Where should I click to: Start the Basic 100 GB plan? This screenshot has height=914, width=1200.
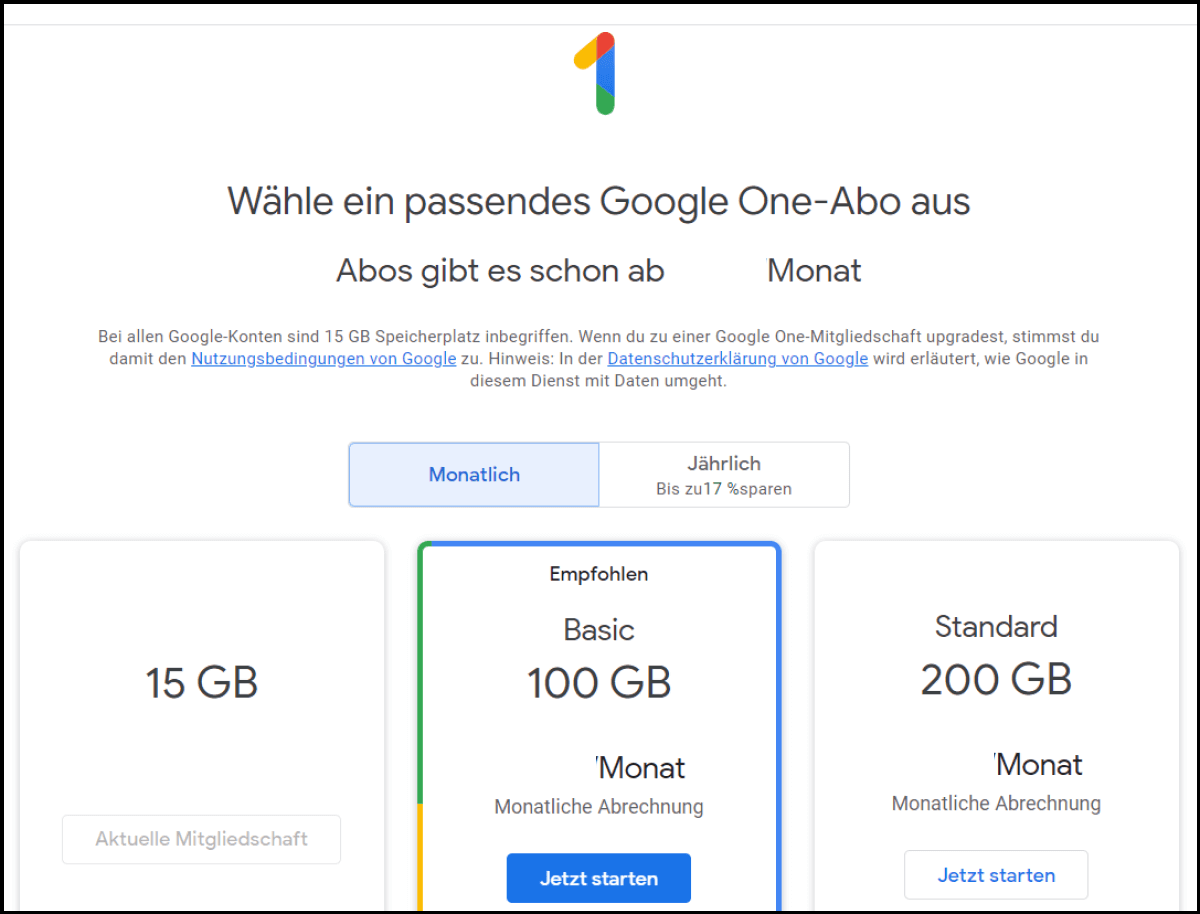tap(598, 879)
